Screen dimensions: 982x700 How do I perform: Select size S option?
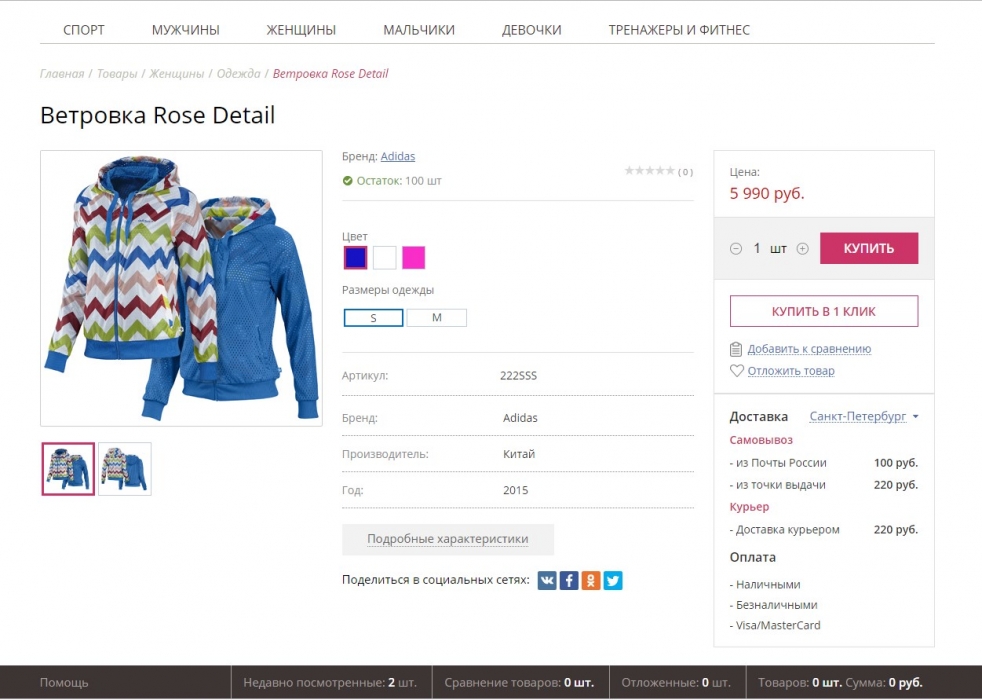click(373, 318)
